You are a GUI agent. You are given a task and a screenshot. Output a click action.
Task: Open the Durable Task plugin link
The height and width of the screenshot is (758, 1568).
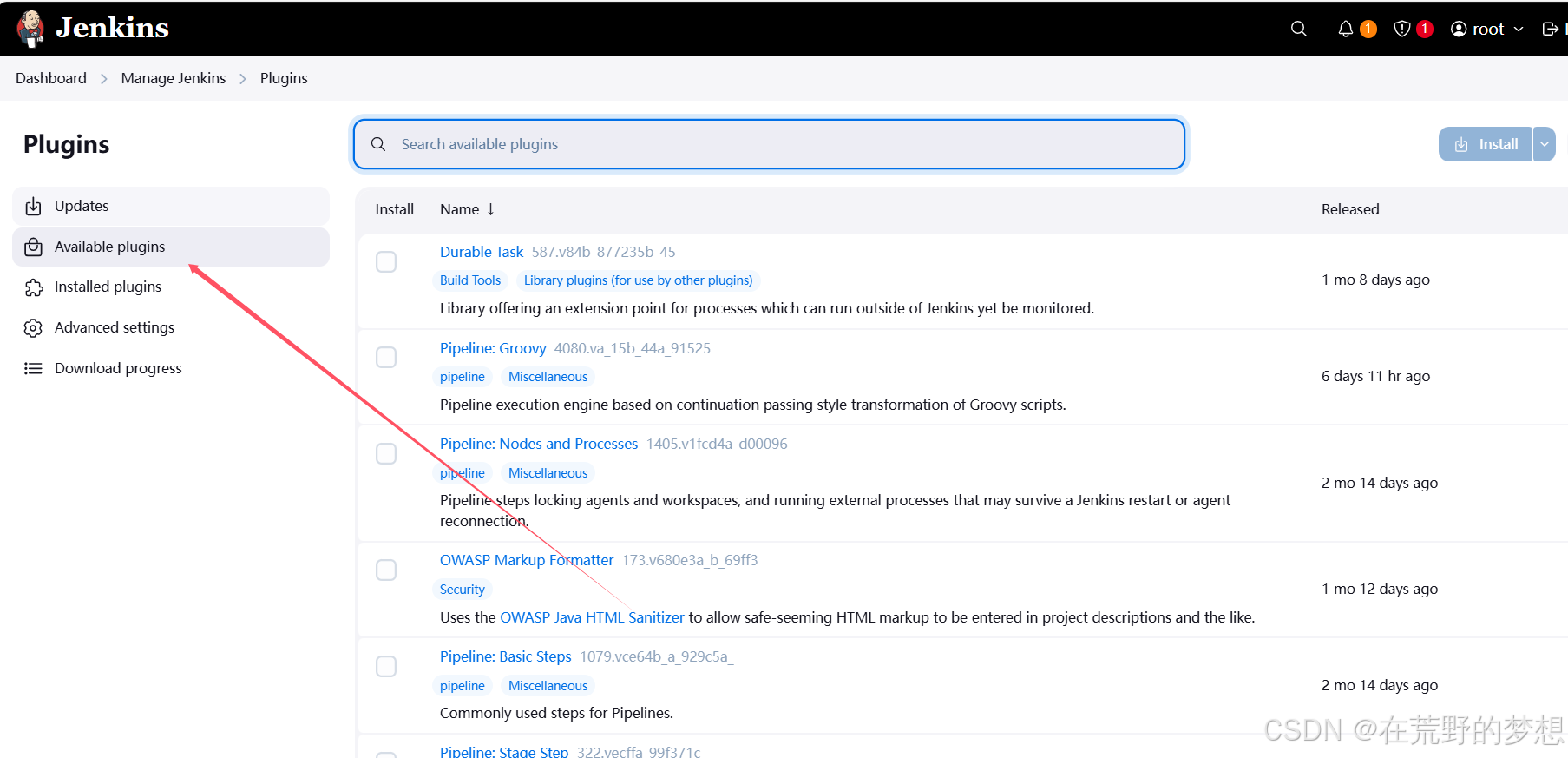pyautogui.click(x=482, y=252)
